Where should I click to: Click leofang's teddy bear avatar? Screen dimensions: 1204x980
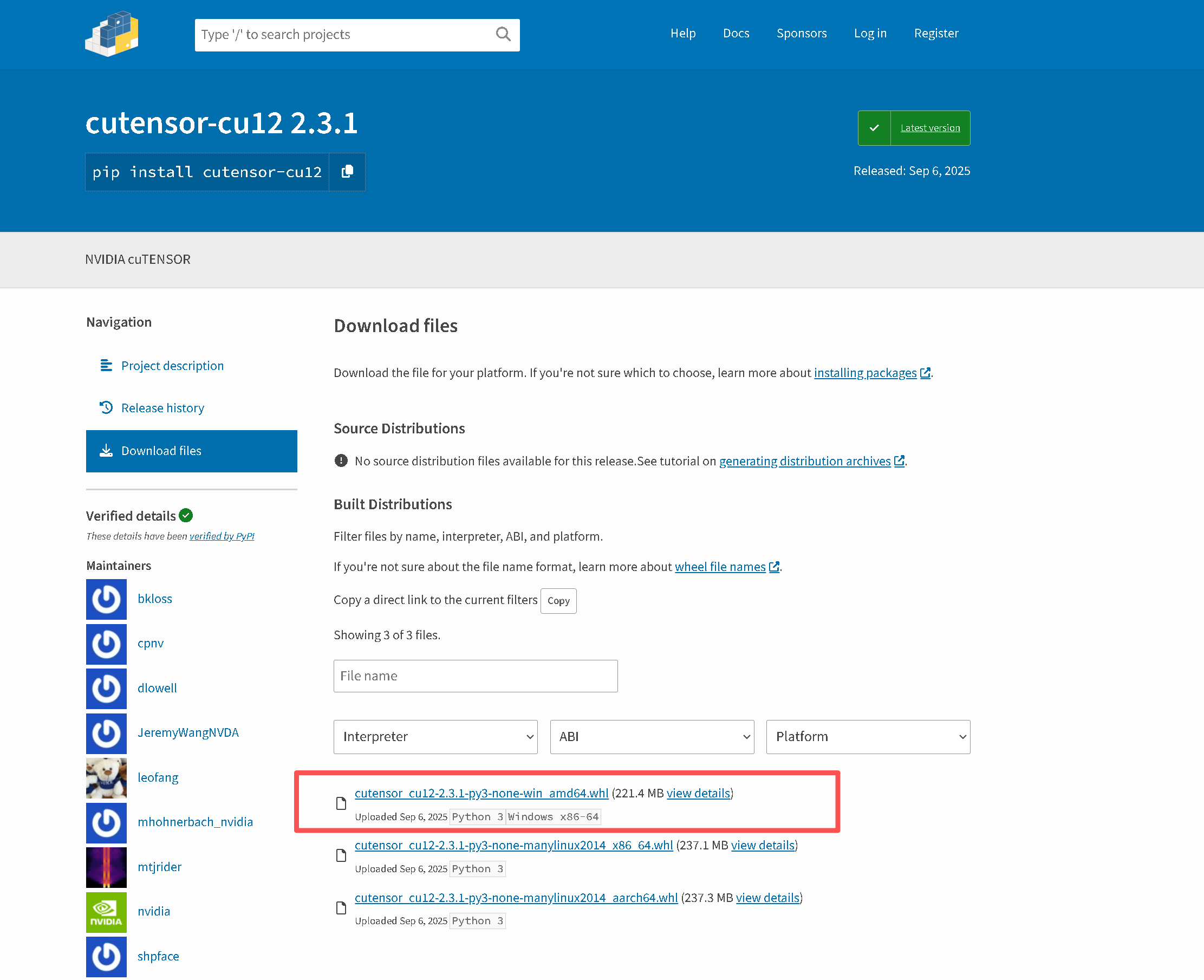pyautogui.click(x=106, y=778)
